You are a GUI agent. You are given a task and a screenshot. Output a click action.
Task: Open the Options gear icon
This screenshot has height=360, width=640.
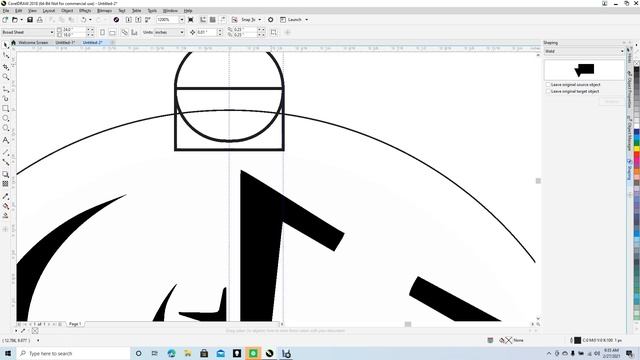[270, 20]
